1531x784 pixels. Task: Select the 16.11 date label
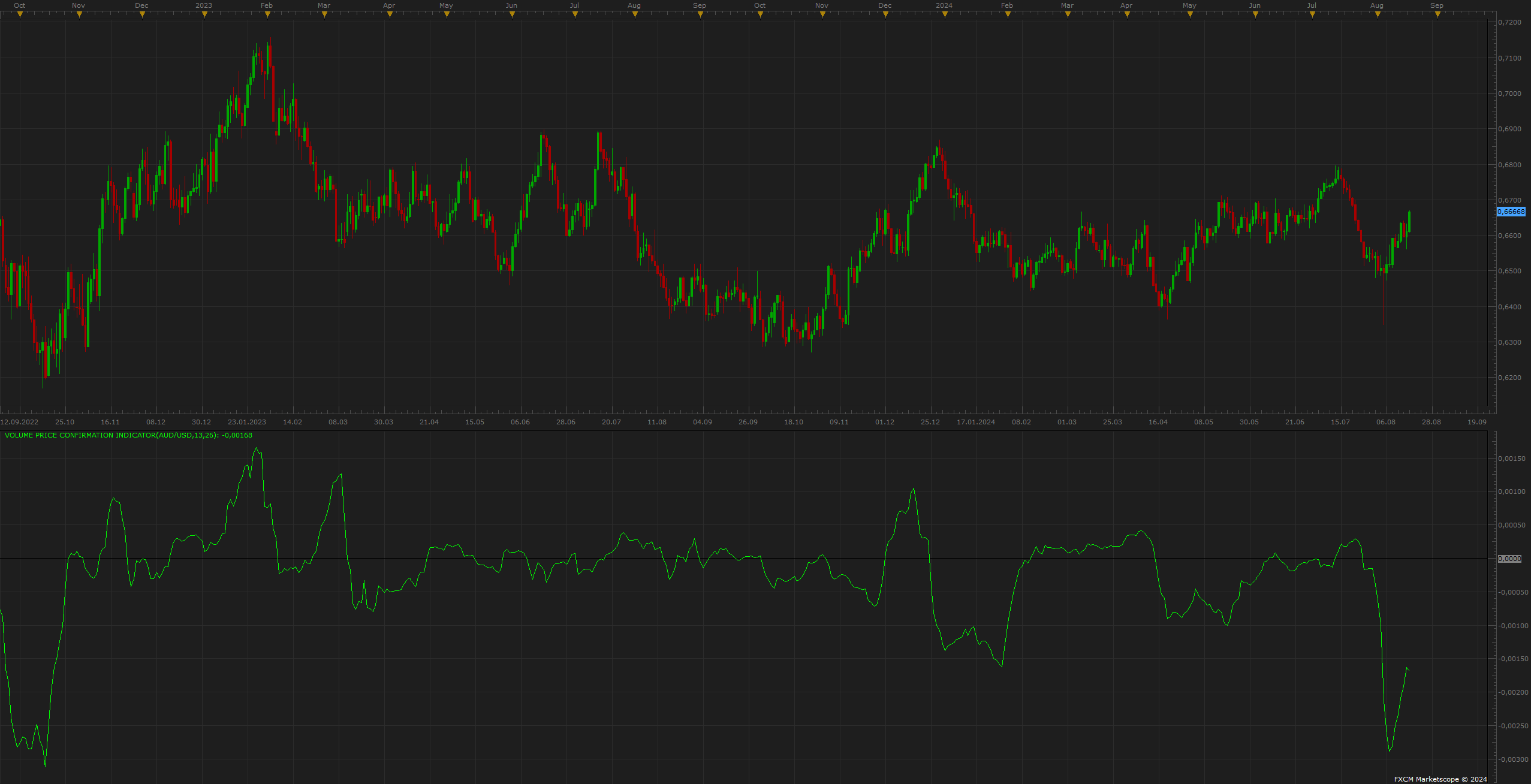[110, 422]
